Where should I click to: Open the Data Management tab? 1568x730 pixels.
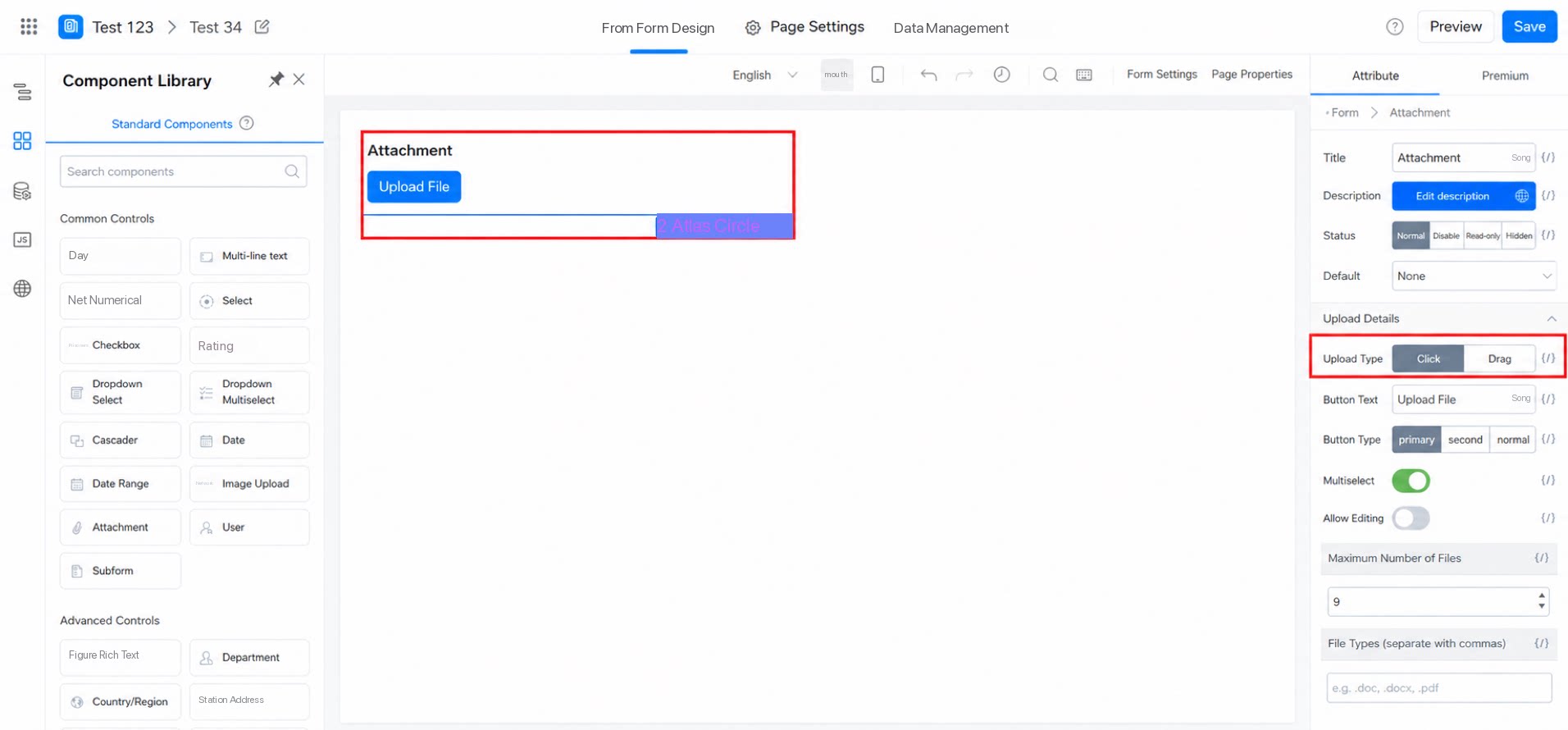(950, 28)
